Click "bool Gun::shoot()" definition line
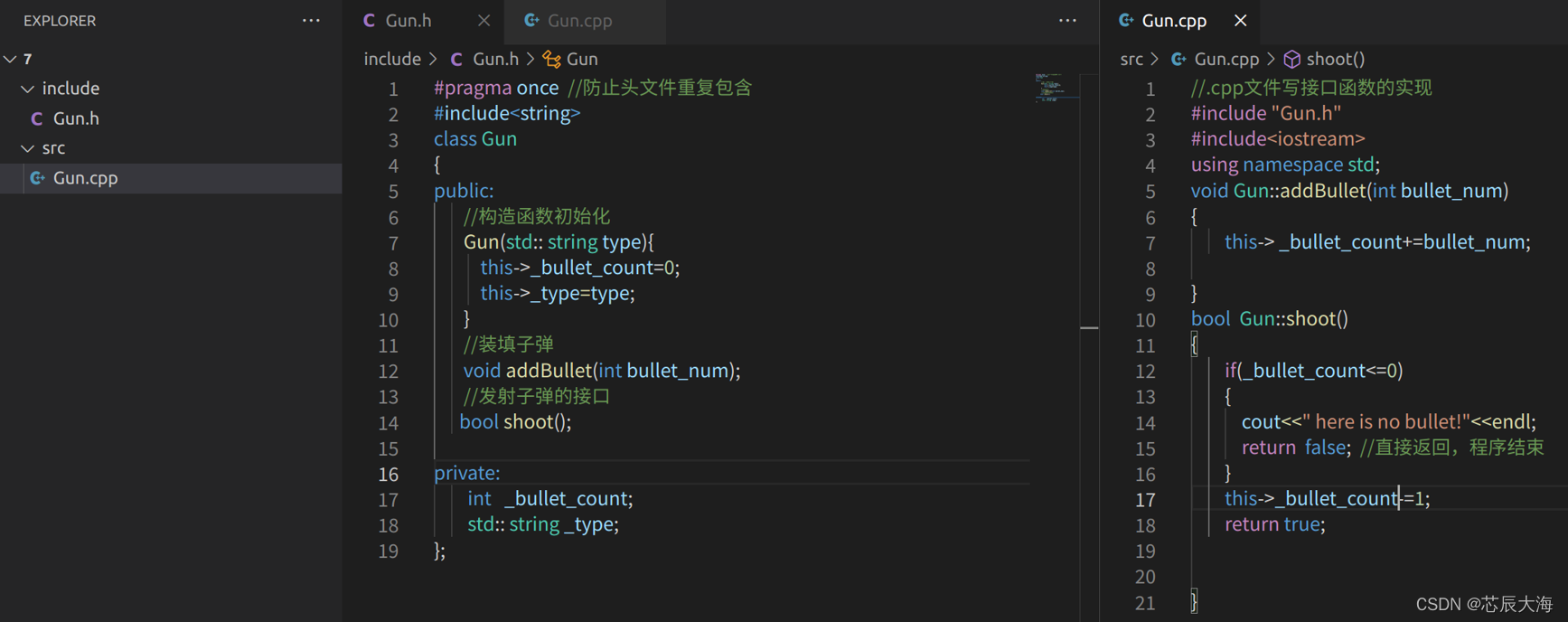This screenshot has height=622, width=1568. pos(1270,318)
